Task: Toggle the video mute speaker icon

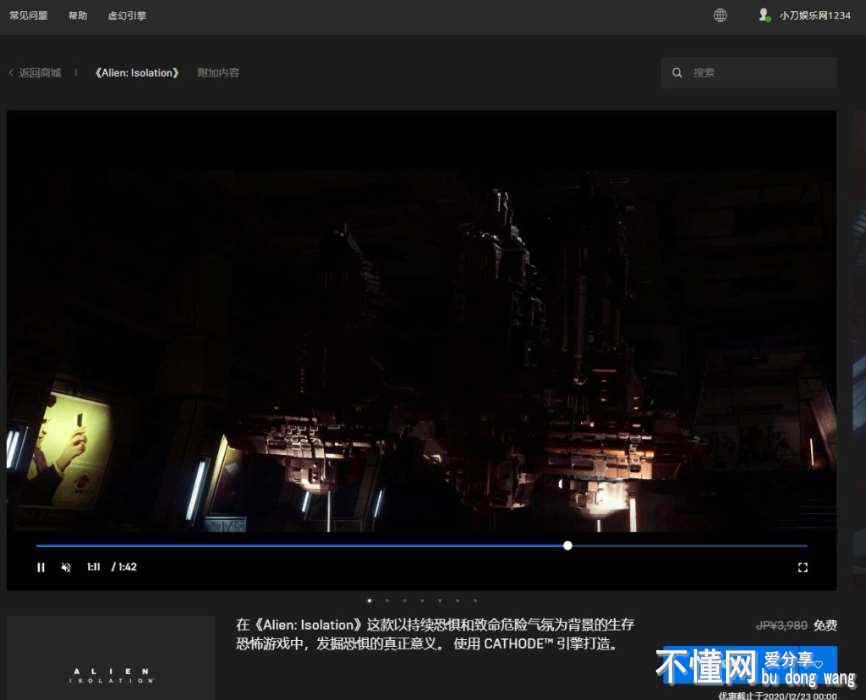Action: [x=66, y=567]
